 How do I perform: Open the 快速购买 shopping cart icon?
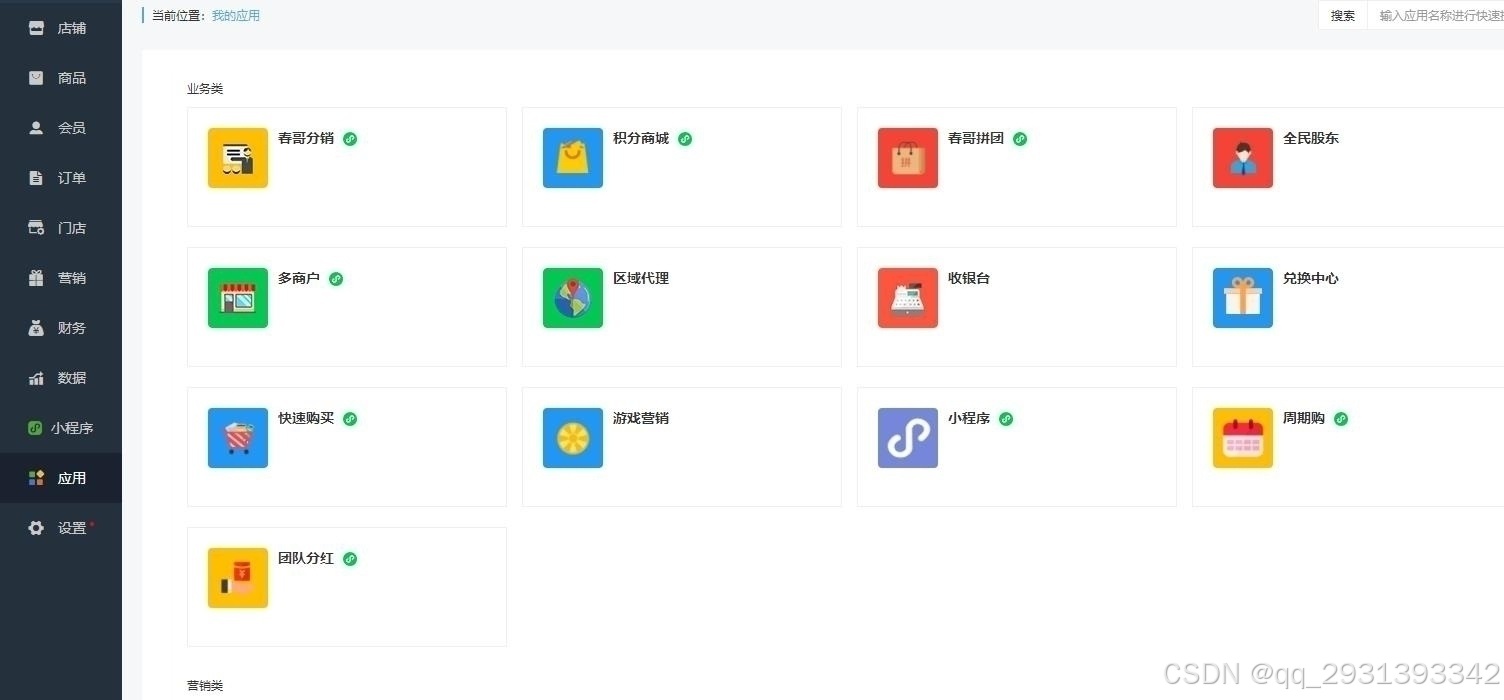click(238, 438)
